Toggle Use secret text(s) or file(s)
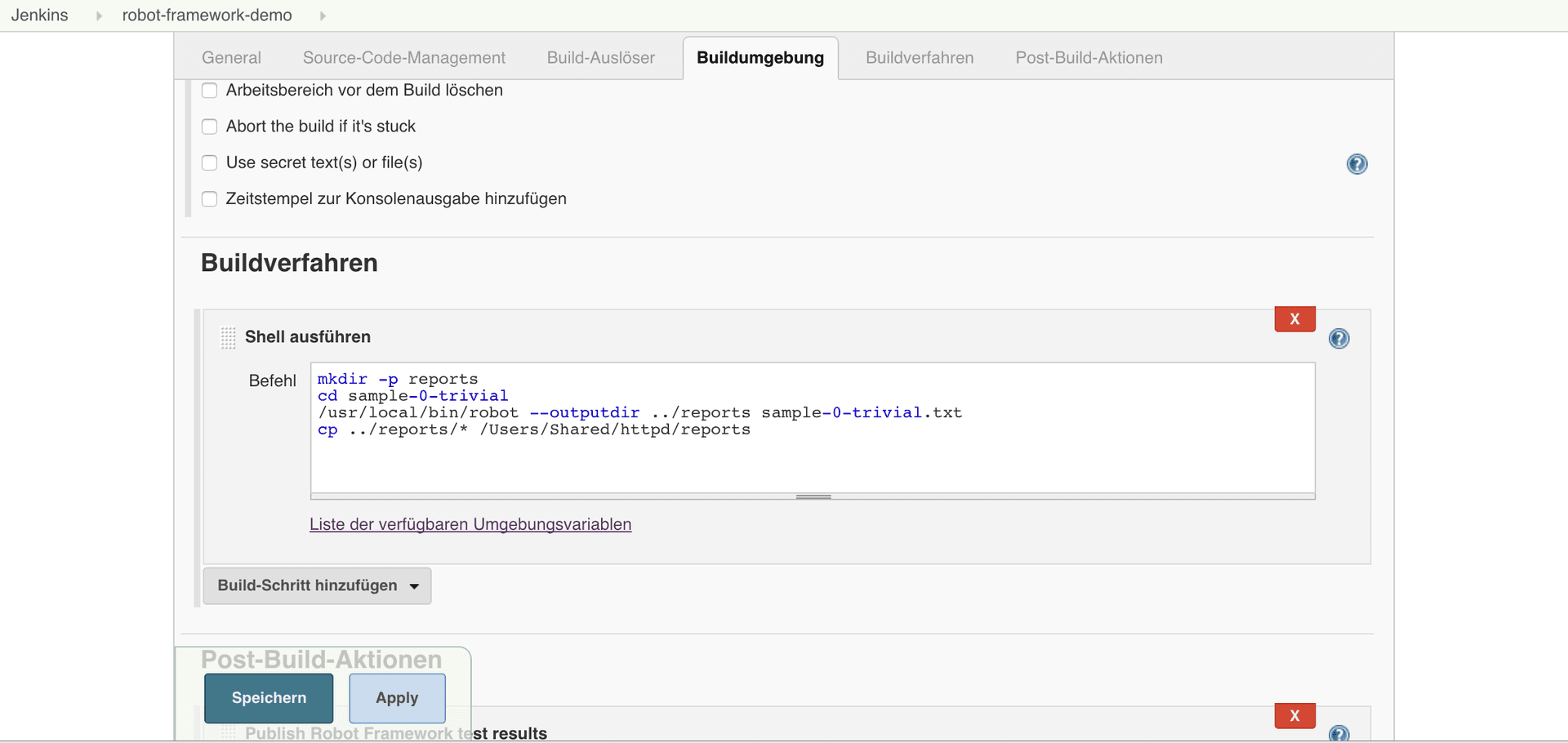1568x743 pixels. (x=210, y=162)
